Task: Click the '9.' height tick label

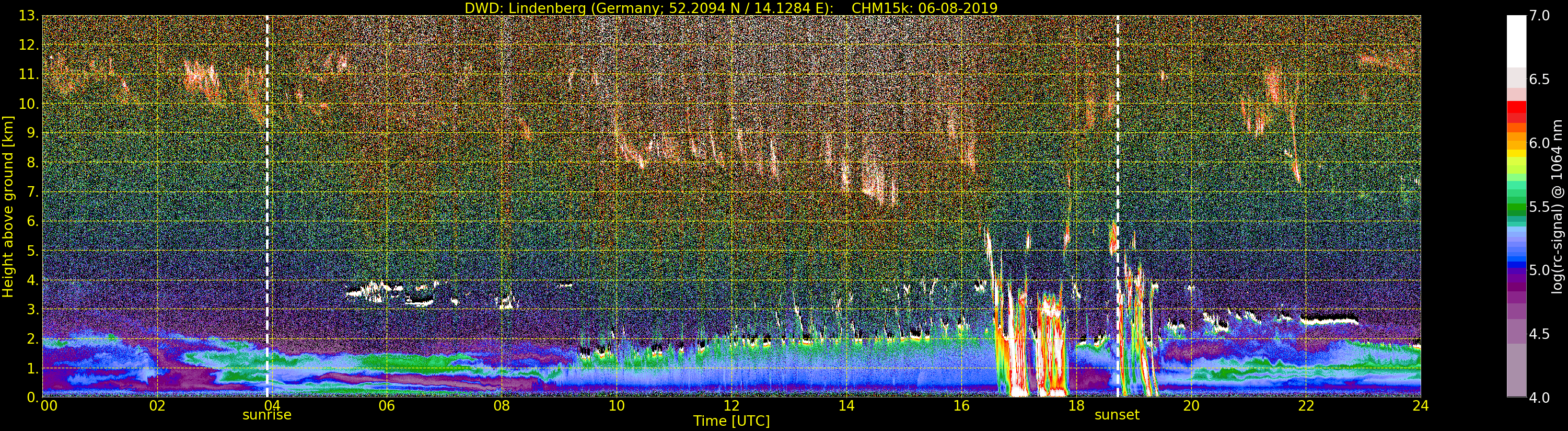Action: [x=32, y=133]
